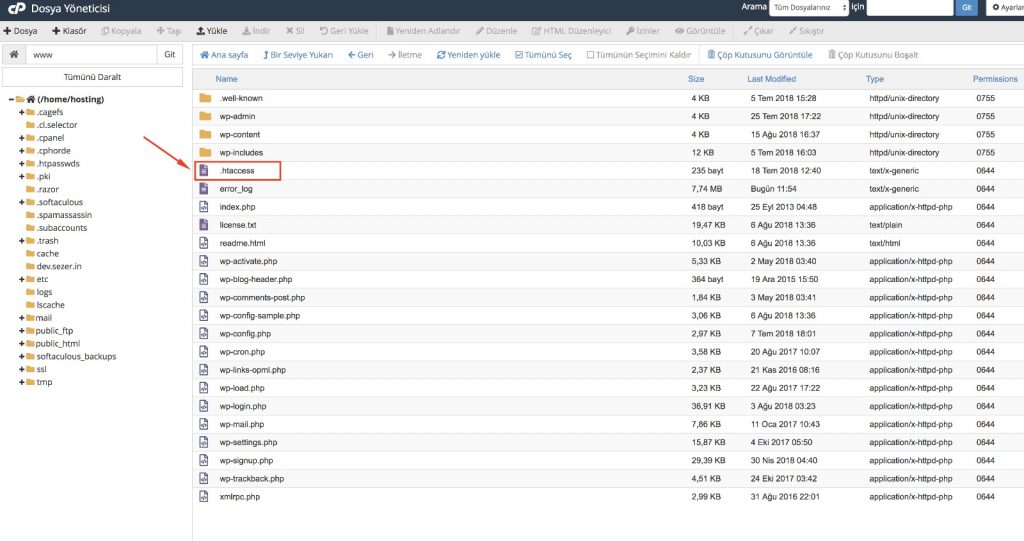This screenshot has width=1024, height=541.
Task: Click the Geri Yükle restore tool
Action: pos(344,31)
